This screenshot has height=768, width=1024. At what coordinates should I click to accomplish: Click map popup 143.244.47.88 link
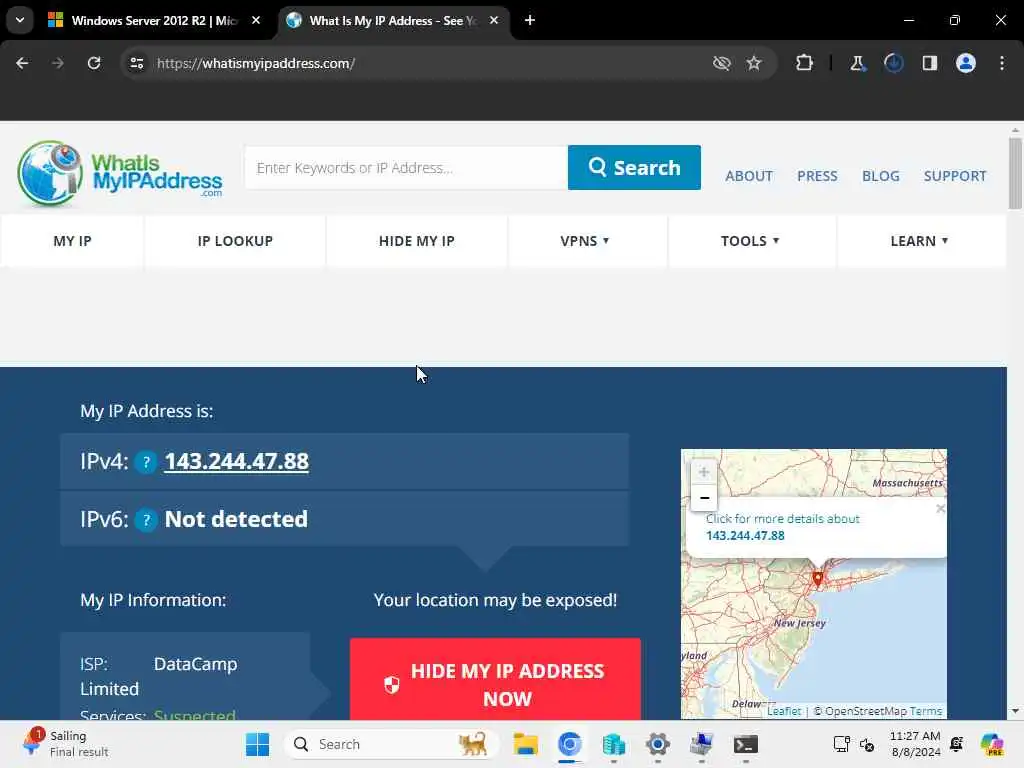(x=745, y=536)
